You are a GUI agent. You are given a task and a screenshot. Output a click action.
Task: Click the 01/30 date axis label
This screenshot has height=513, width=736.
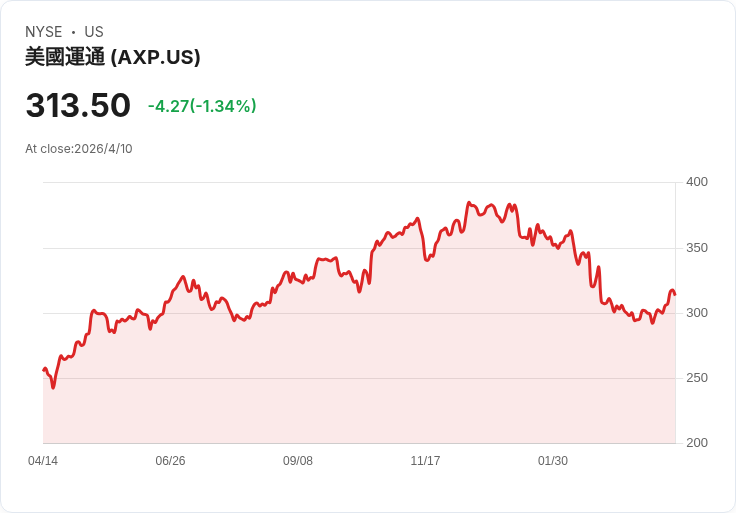(553, 461)
